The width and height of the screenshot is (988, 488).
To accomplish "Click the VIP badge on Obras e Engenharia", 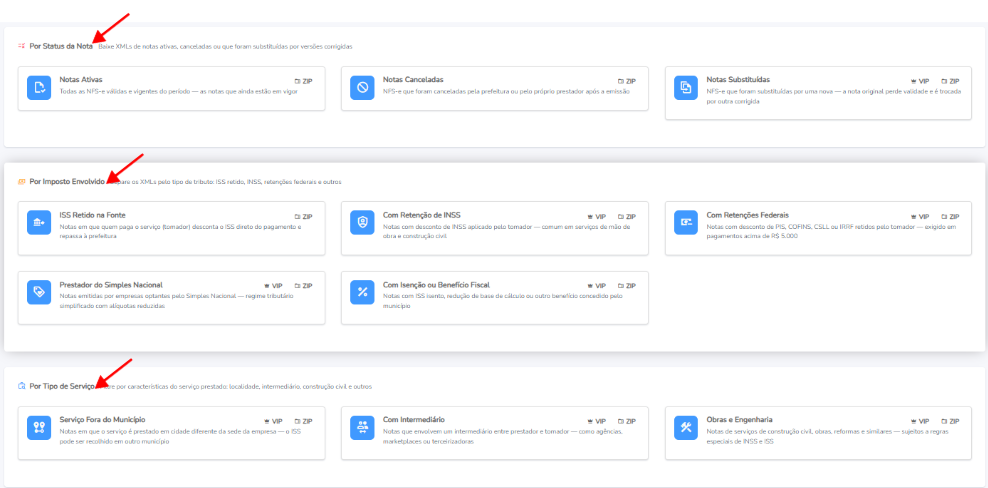I will click(x=920, y=421).
